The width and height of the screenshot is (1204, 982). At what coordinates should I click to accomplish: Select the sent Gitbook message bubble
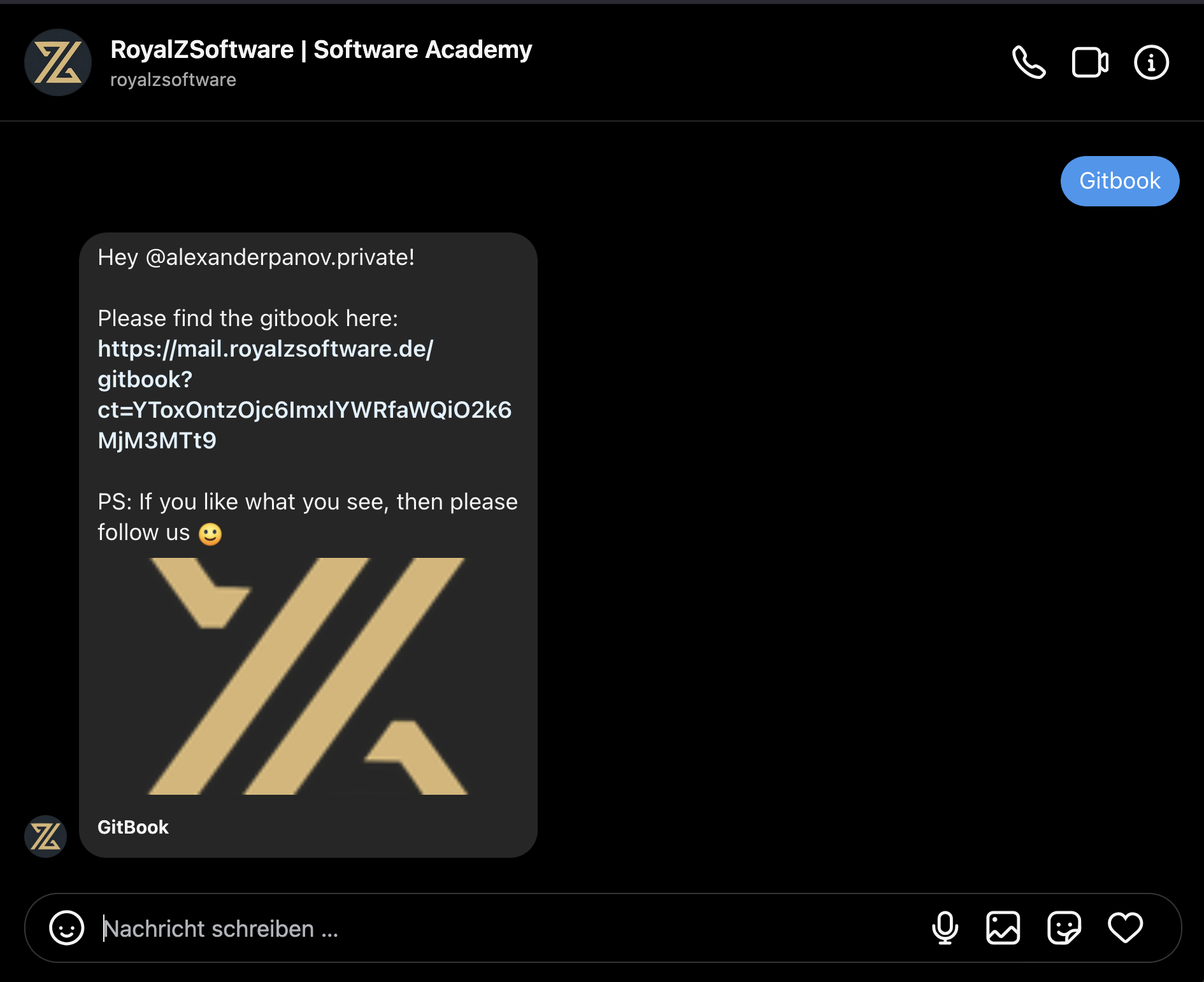point(1120,181)
